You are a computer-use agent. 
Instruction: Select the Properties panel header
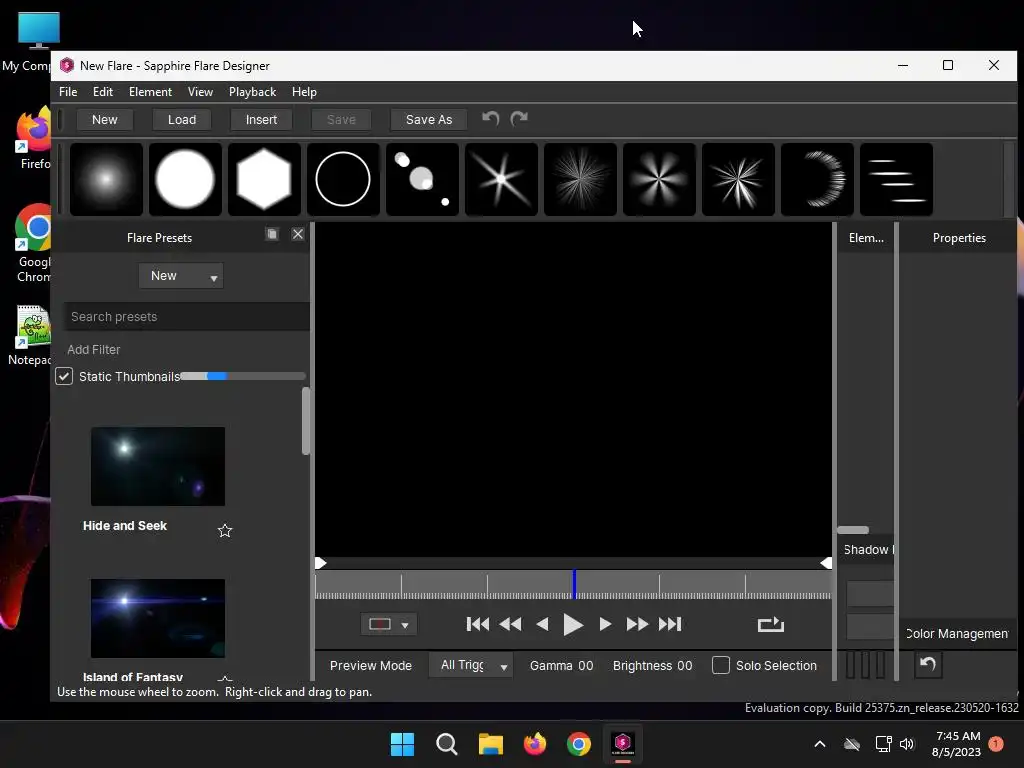click(x=959, y=238)
